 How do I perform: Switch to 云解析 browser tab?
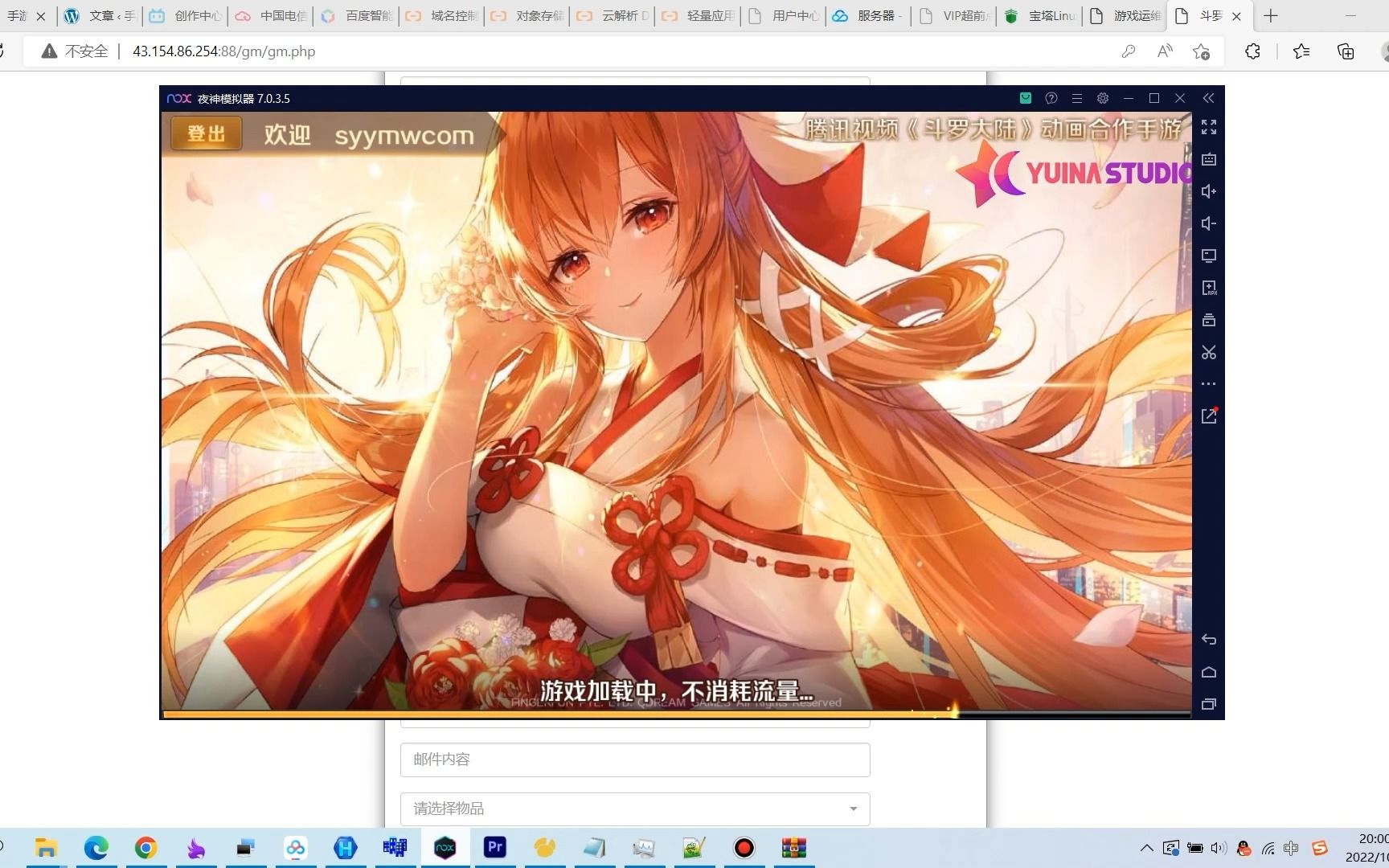(613, 16)
